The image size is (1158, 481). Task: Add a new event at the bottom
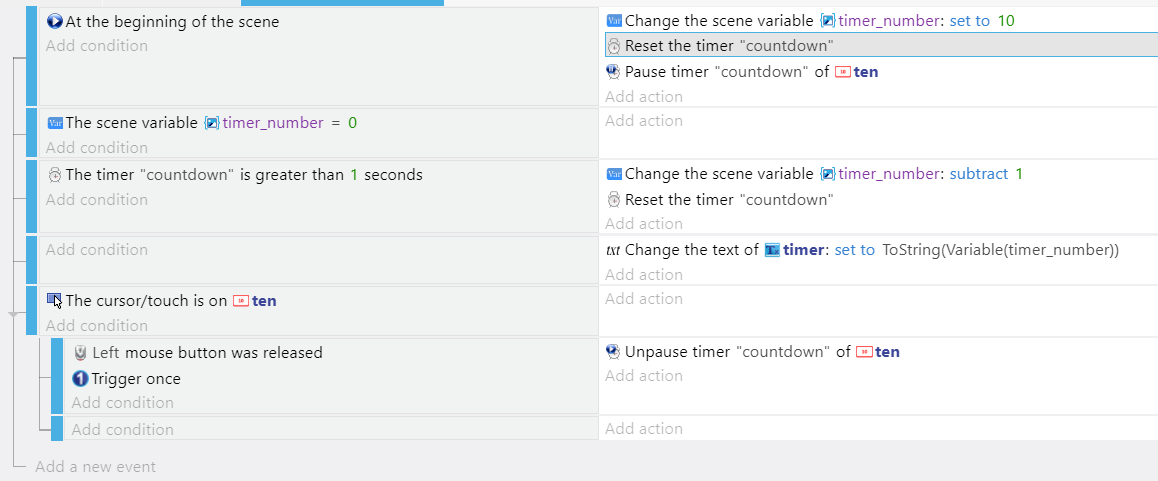point(95,466)
